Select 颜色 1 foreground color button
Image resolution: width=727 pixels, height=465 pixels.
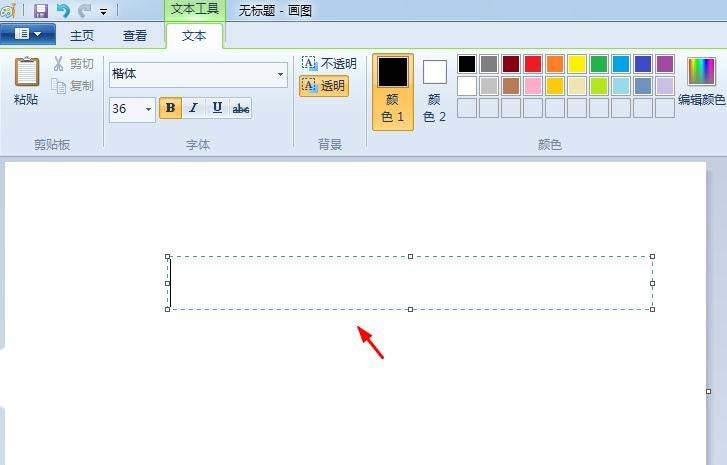(x=393, y=92)
